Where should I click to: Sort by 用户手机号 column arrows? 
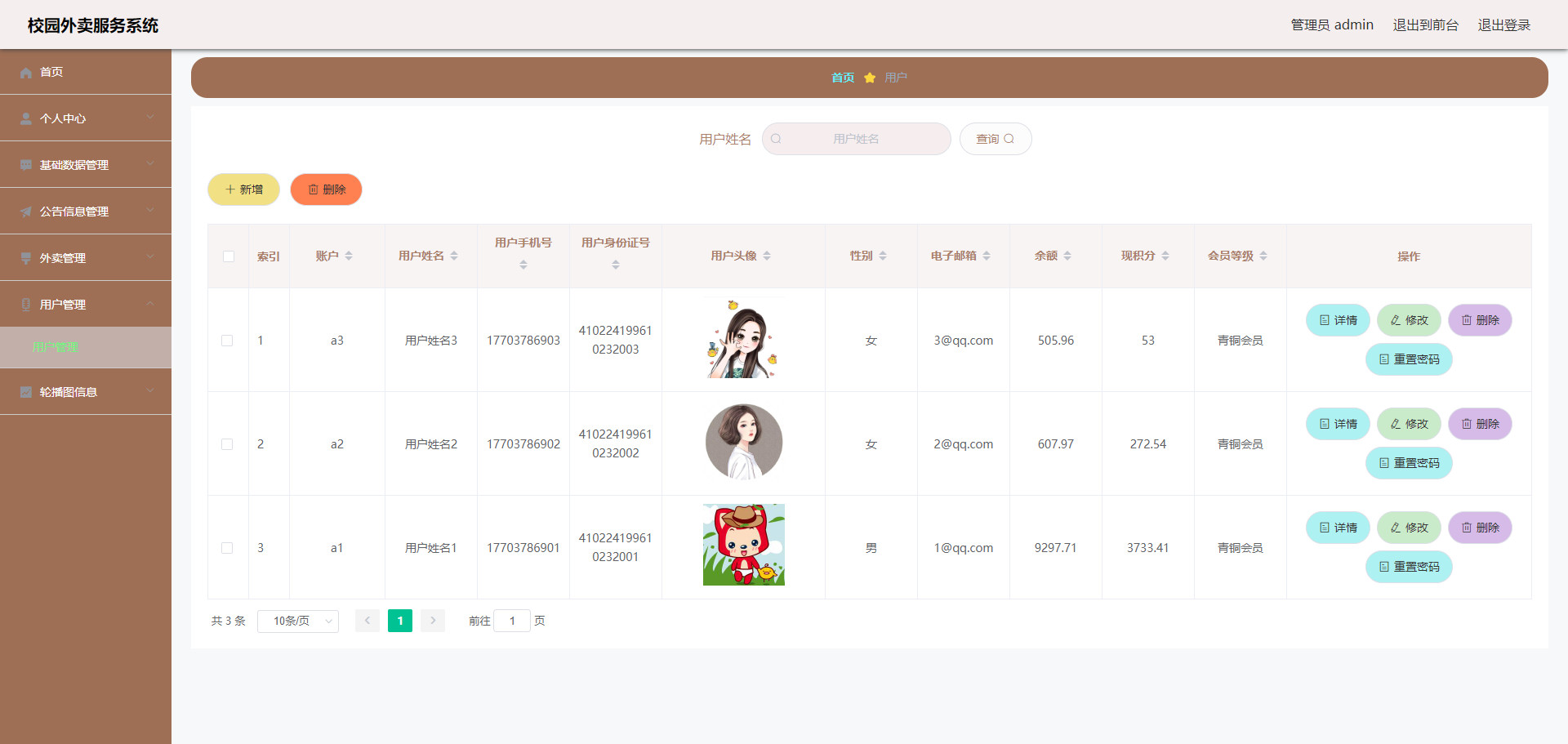click(523, 265)
